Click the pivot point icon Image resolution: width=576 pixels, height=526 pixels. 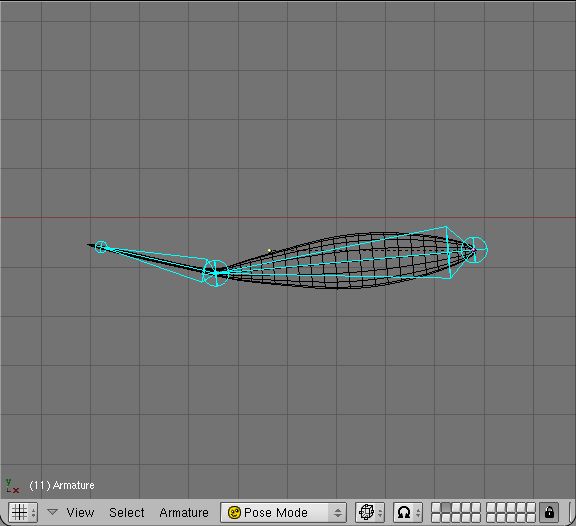404,512
